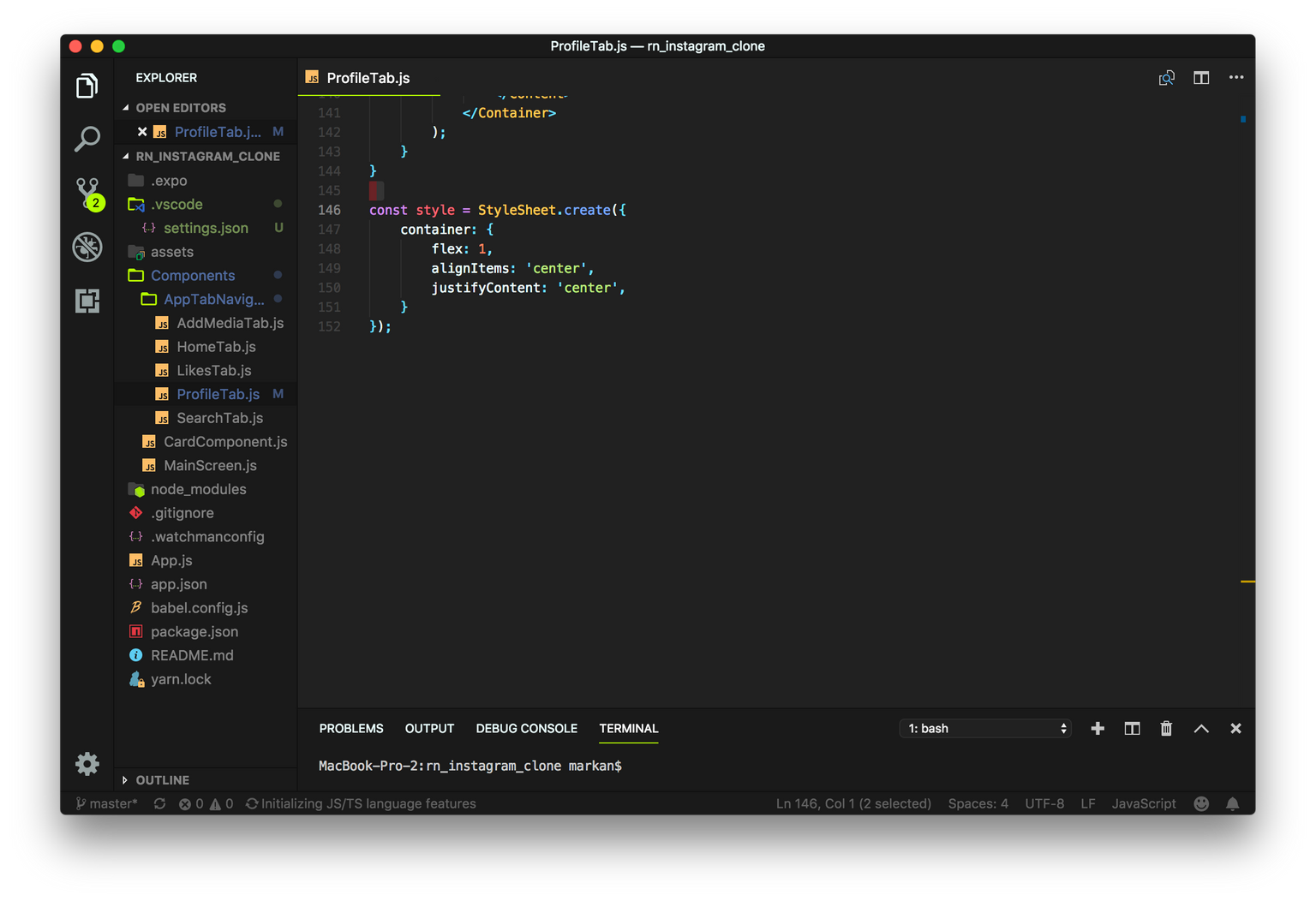Kill the active terminal
Image resolution: width=1316 pixels, height=901 pixels.
coord(1166,728)
